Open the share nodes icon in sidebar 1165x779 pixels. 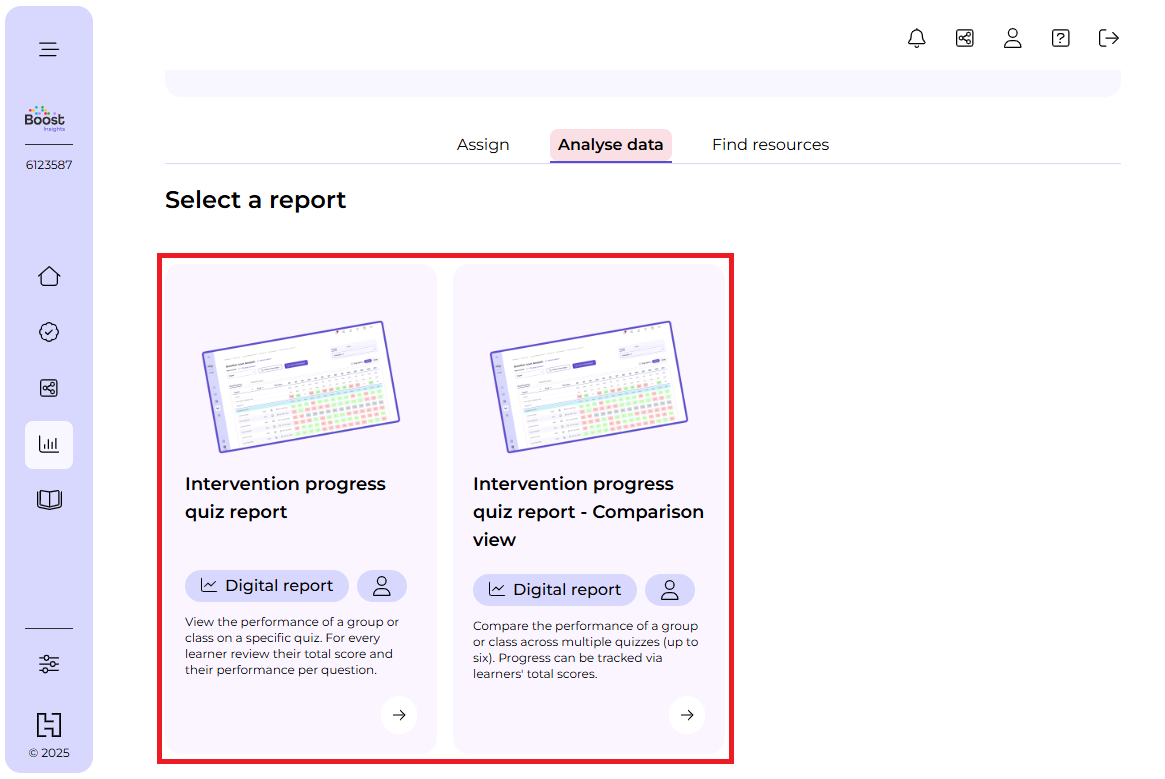coord(49,389)
